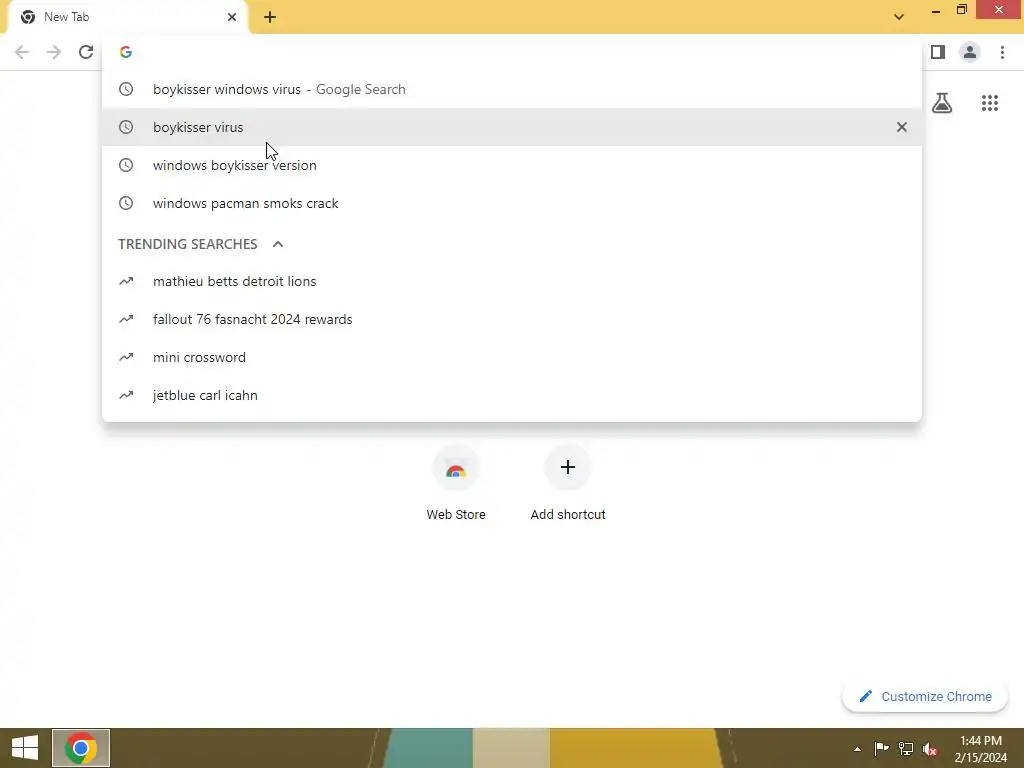Open the tab search dropdown arrow
This screenshot has width=1024, height=768.
[x=899, y=17]
